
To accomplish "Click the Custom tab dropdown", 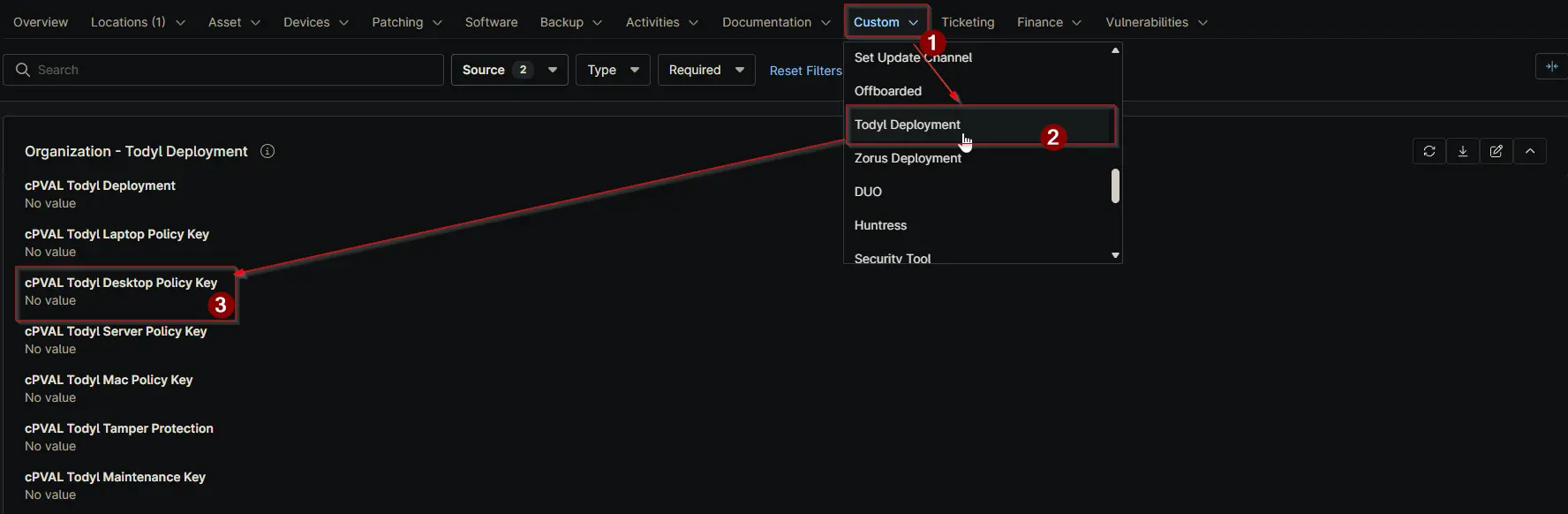I will tap(886, 22).
